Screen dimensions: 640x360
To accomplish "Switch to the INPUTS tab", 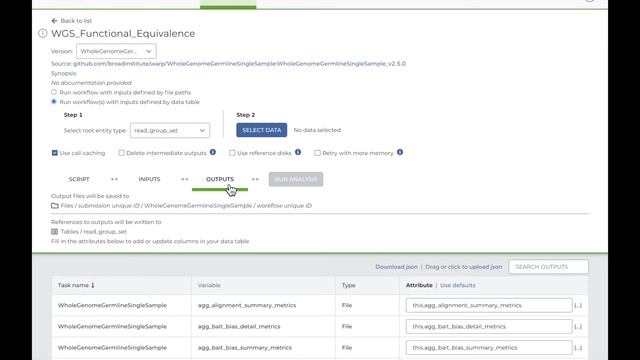I will coord(149,179).
